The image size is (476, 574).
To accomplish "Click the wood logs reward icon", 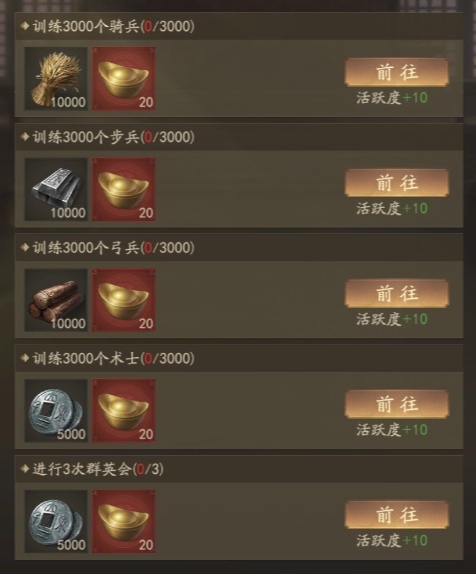I will [56, 300].
